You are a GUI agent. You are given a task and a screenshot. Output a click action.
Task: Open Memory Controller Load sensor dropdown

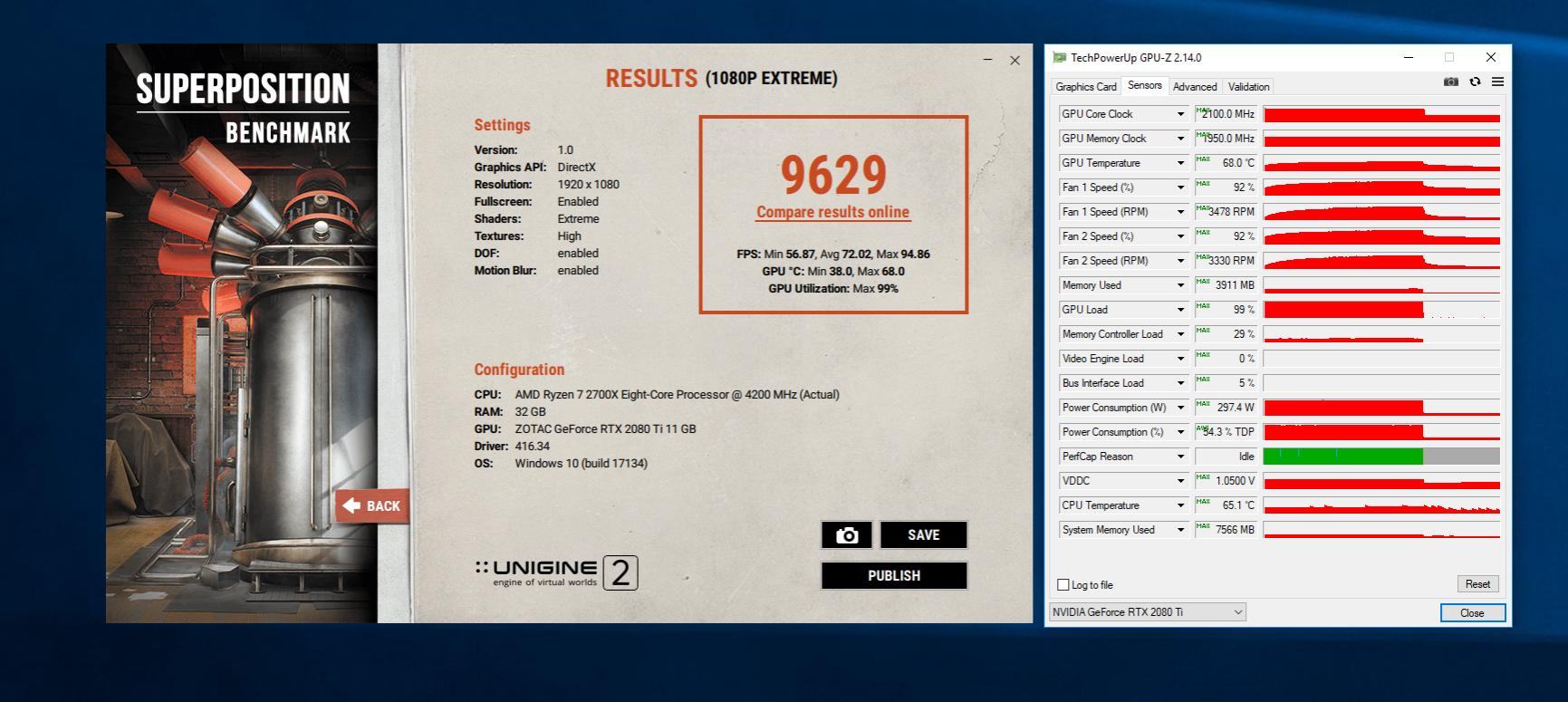tap(1180, 334)
